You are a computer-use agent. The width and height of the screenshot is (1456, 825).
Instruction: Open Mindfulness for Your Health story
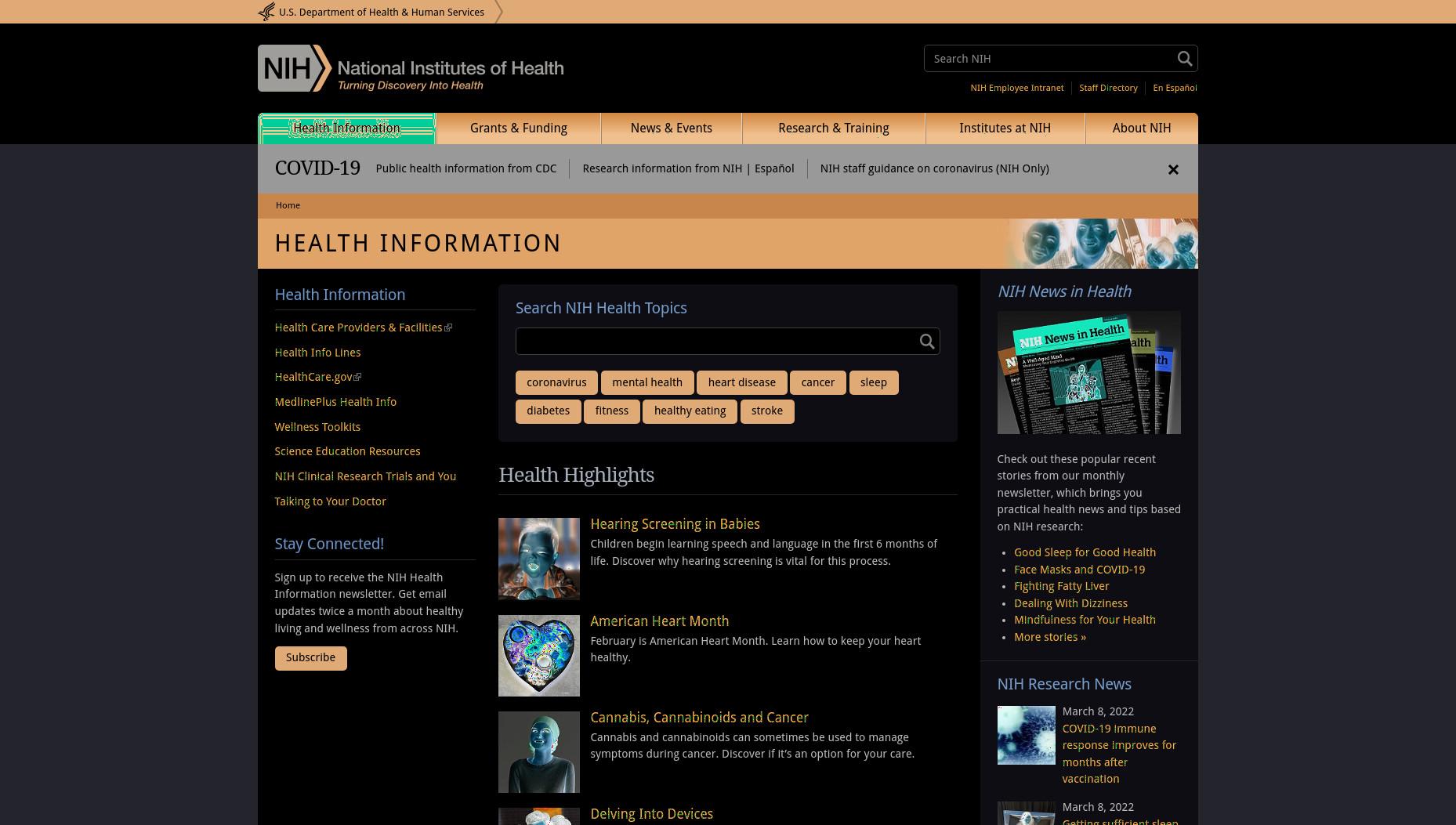tap(1085, 620)
